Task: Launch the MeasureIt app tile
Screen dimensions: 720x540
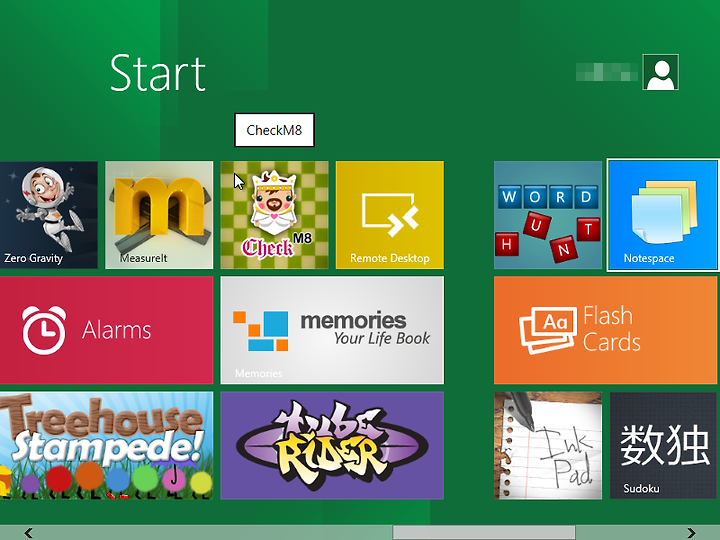Action: [x=159, y=215]
